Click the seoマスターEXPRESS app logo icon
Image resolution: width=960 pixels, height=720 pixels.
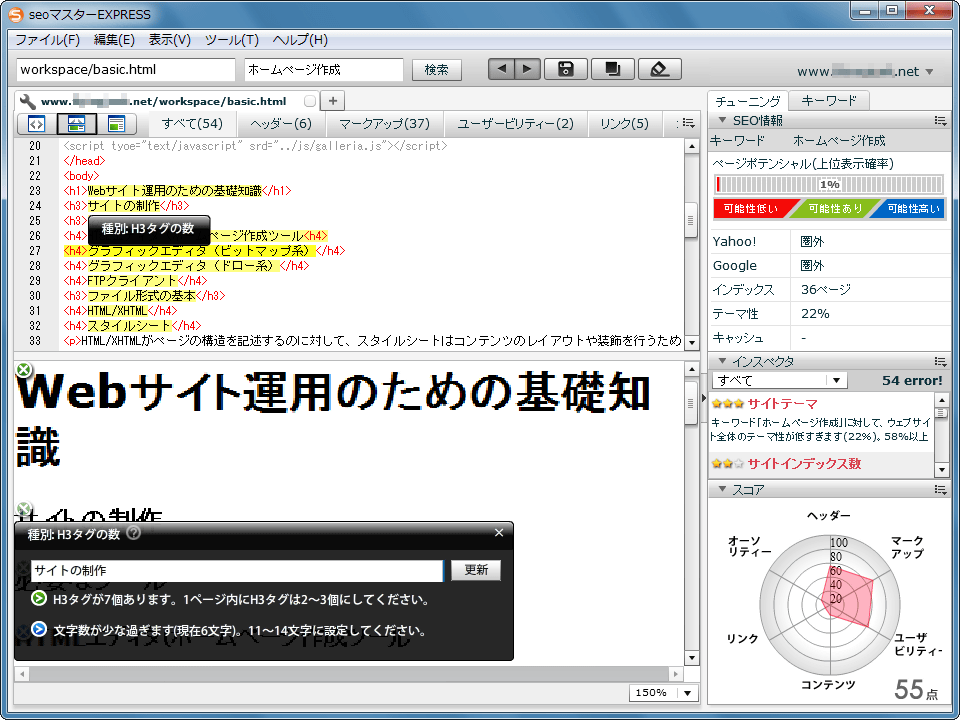(x=16, y=14)
